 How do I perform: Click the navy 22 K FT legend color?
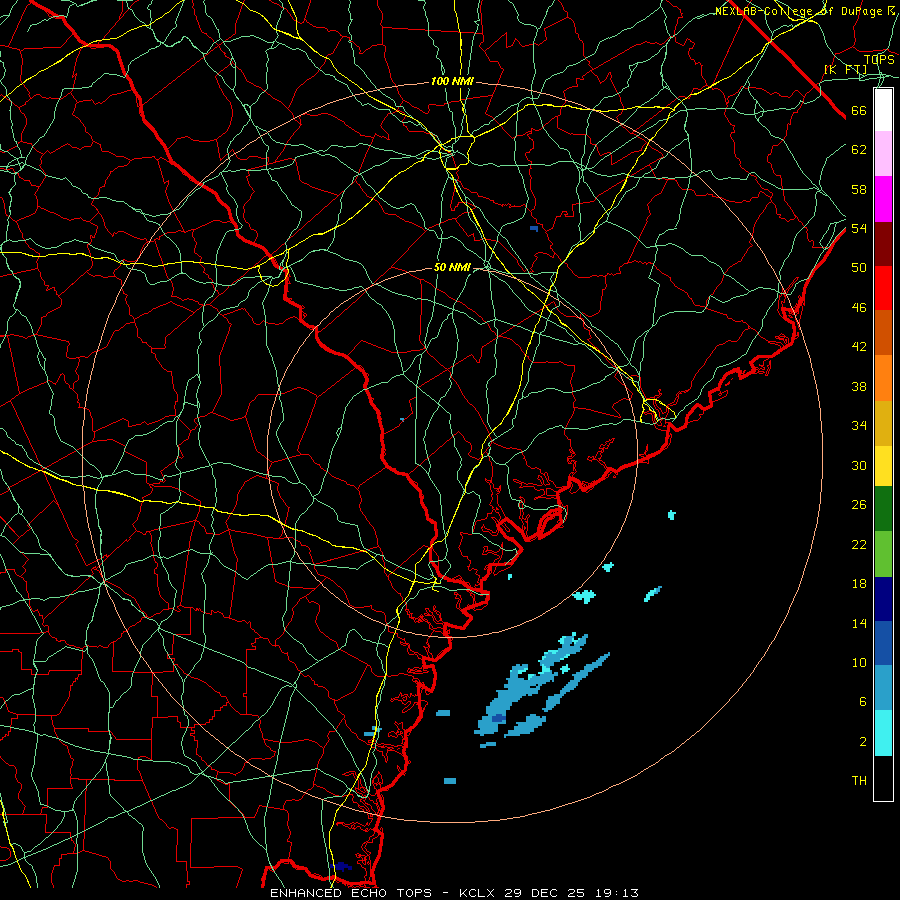click(x=883, y=599)
